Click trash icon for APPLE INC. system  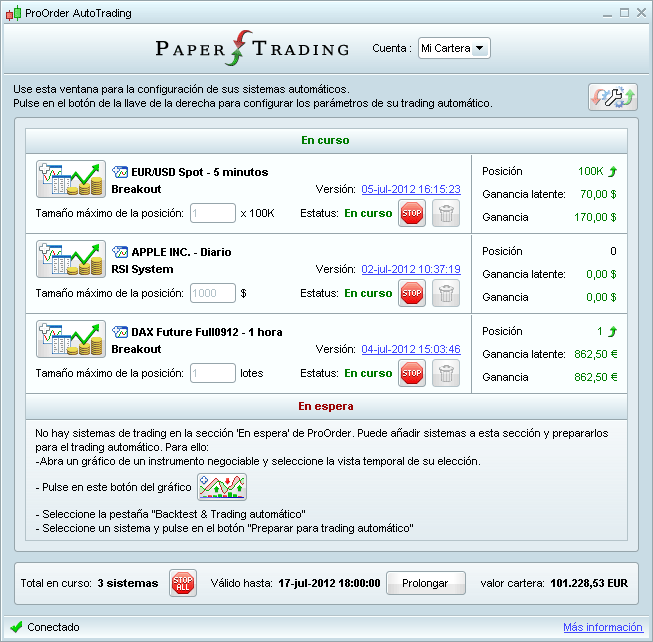point(446,293)
